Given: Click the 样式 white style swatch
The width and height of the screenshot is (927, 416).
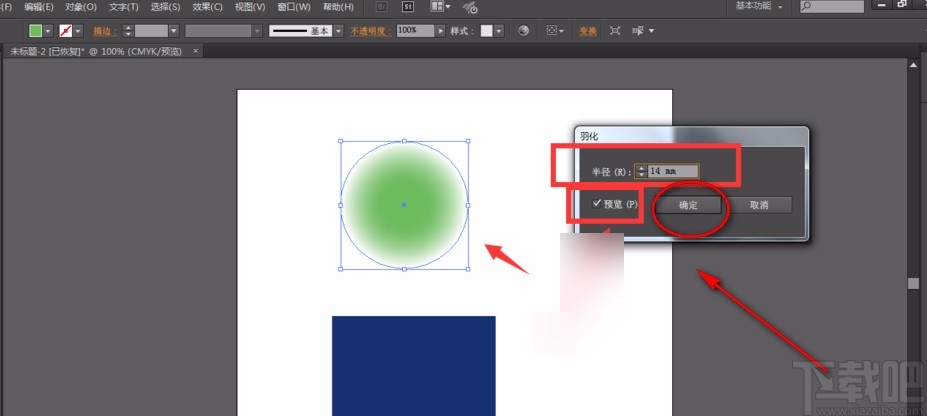Looking at the screenshot, I should click(487, 31).
